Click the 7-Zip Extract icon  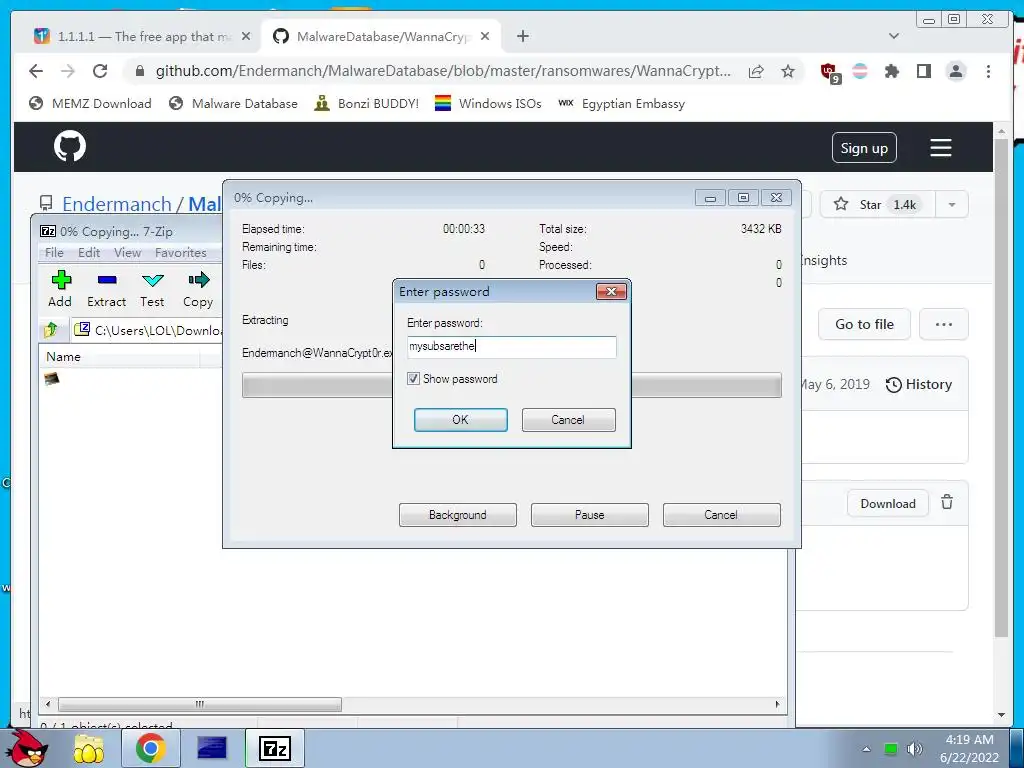106,289
